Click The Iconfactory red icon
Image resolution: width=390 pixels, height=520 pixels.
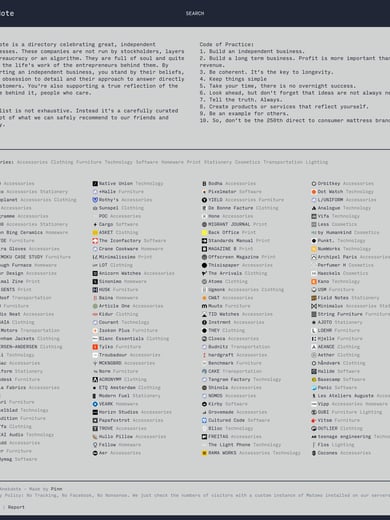(x=95, y=241)
